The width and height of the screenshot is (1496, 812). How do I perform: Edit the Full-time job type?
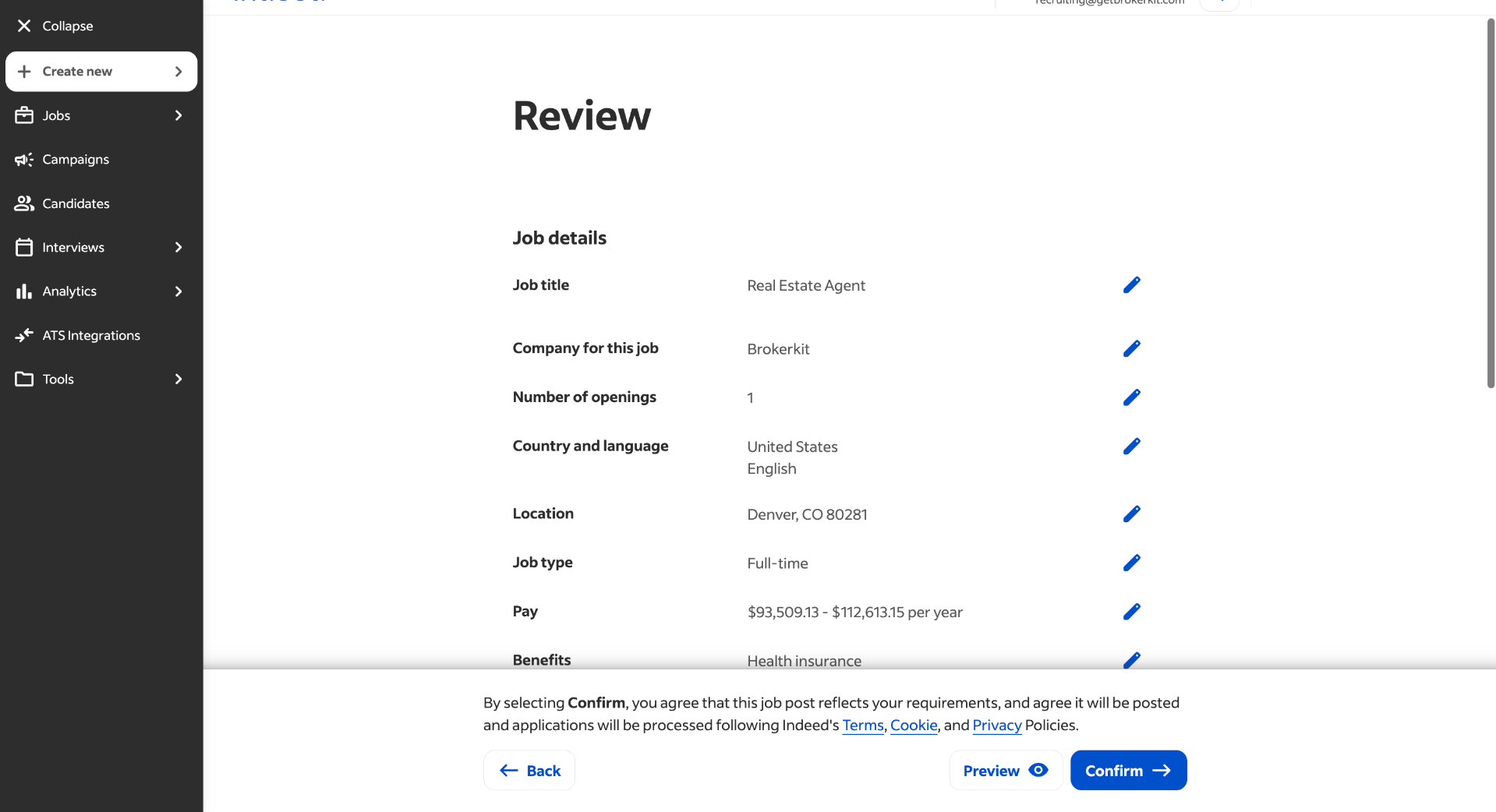pyautogui.click(x=1132, y=563)
